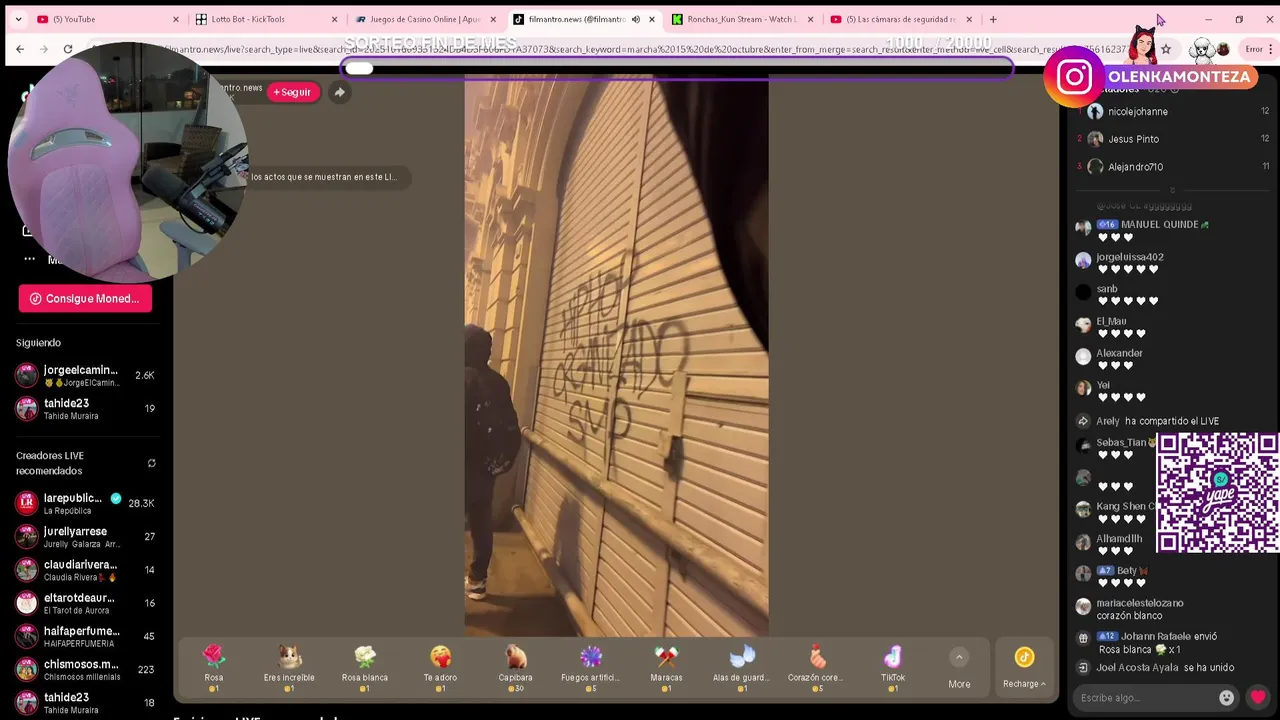Screen dimensions: 1280x720
Task: Open jurellyarrese recommended live
Action: pyautogui.click(x=86, y=537)
